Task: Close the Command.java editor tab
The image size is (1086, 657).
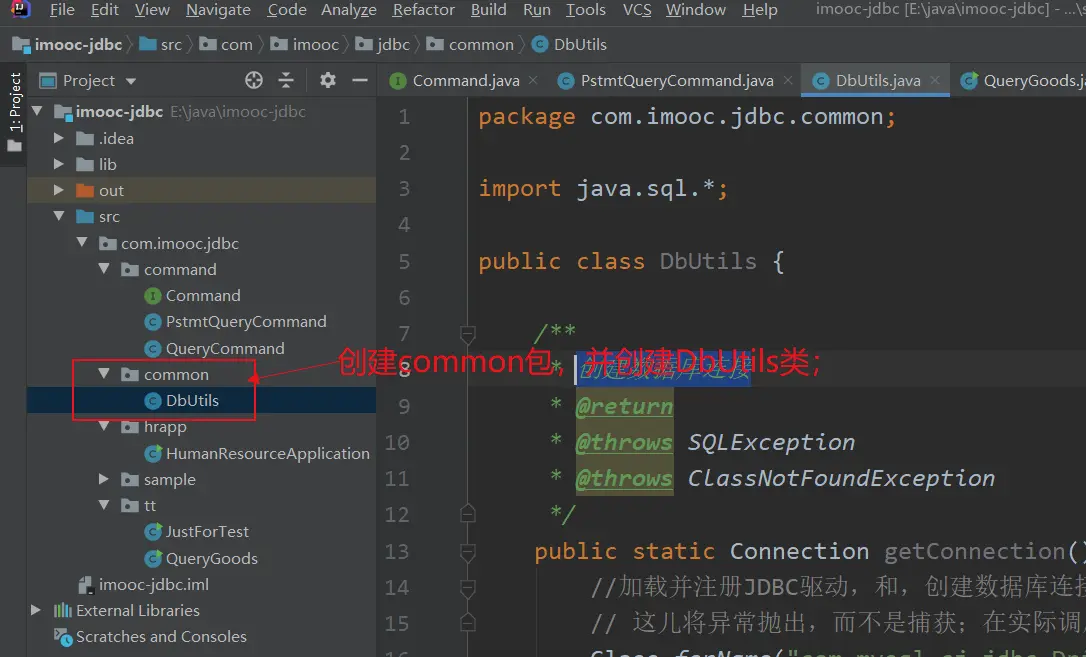Action: (533, 81)
